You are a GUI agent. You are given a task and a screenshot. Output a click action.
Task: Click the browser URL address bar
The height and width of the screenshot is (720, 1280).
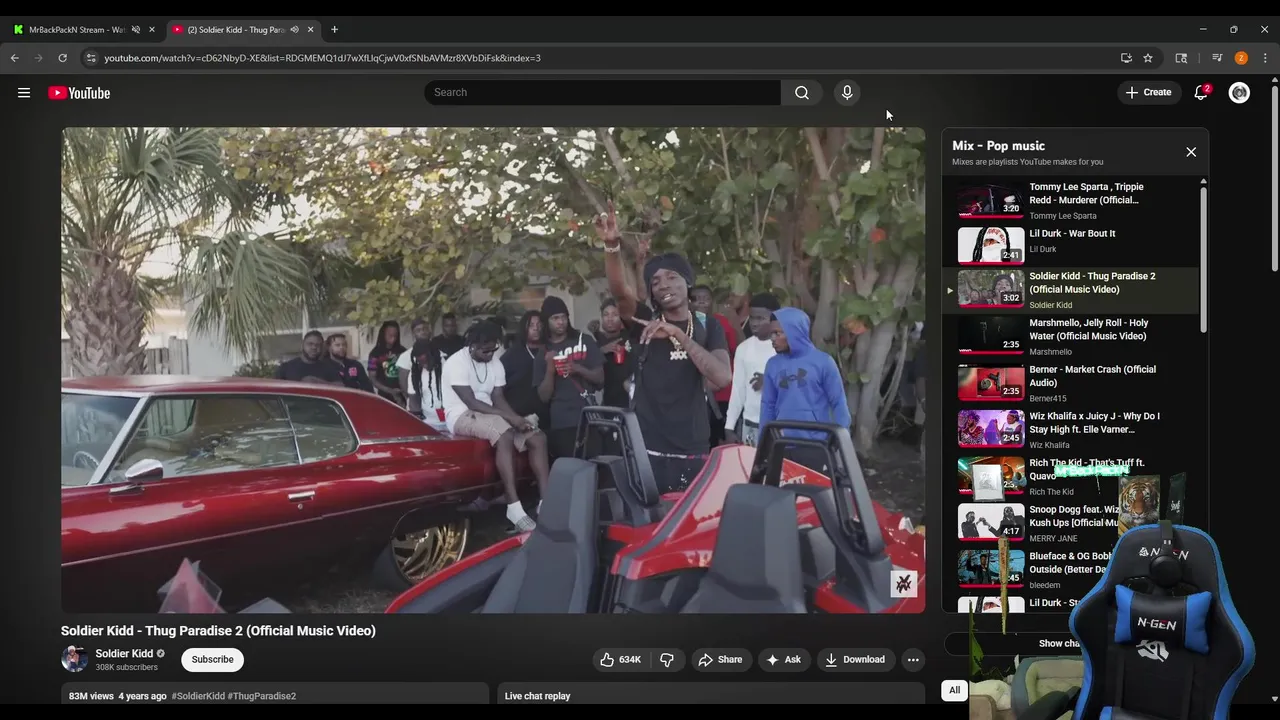600,58
